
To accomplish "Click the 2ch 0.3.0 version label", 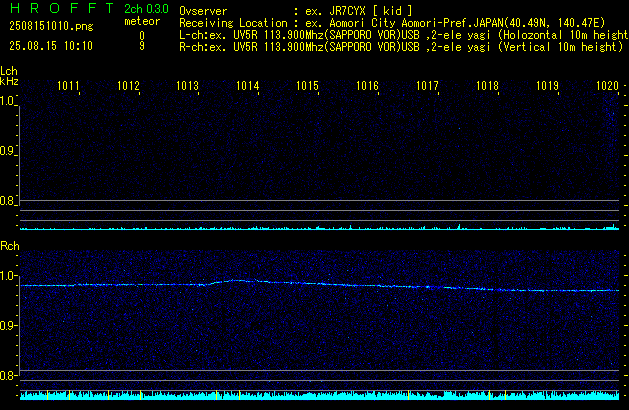I will [x=146, y=9].
